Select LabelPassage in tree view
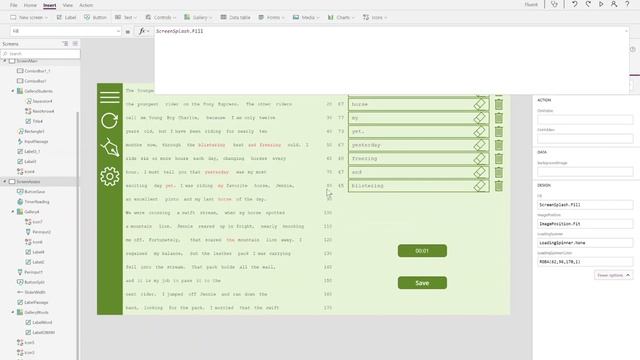This screenshot has width=640, height=360. (36, 302)
